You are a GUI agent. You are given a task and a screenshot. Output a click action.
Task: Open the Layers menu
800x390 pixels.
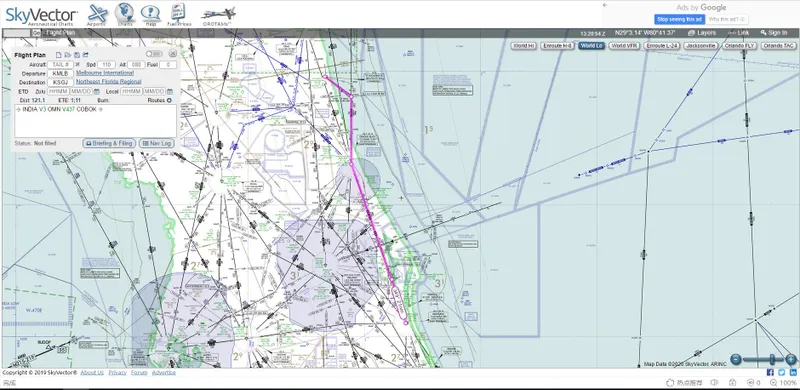point(702,33)
